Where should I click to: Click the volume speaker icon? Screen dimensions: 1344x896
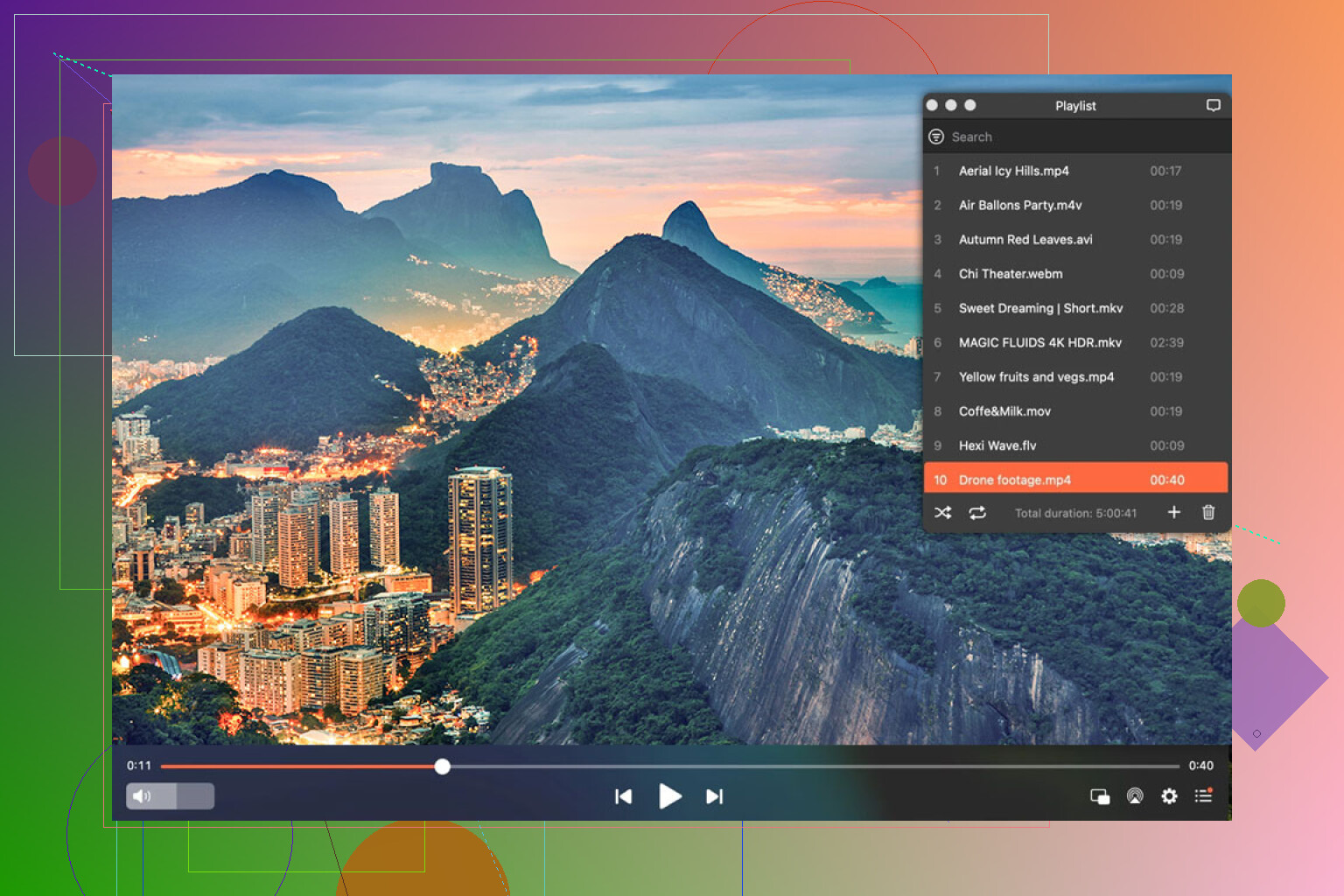tap(142, 796)
